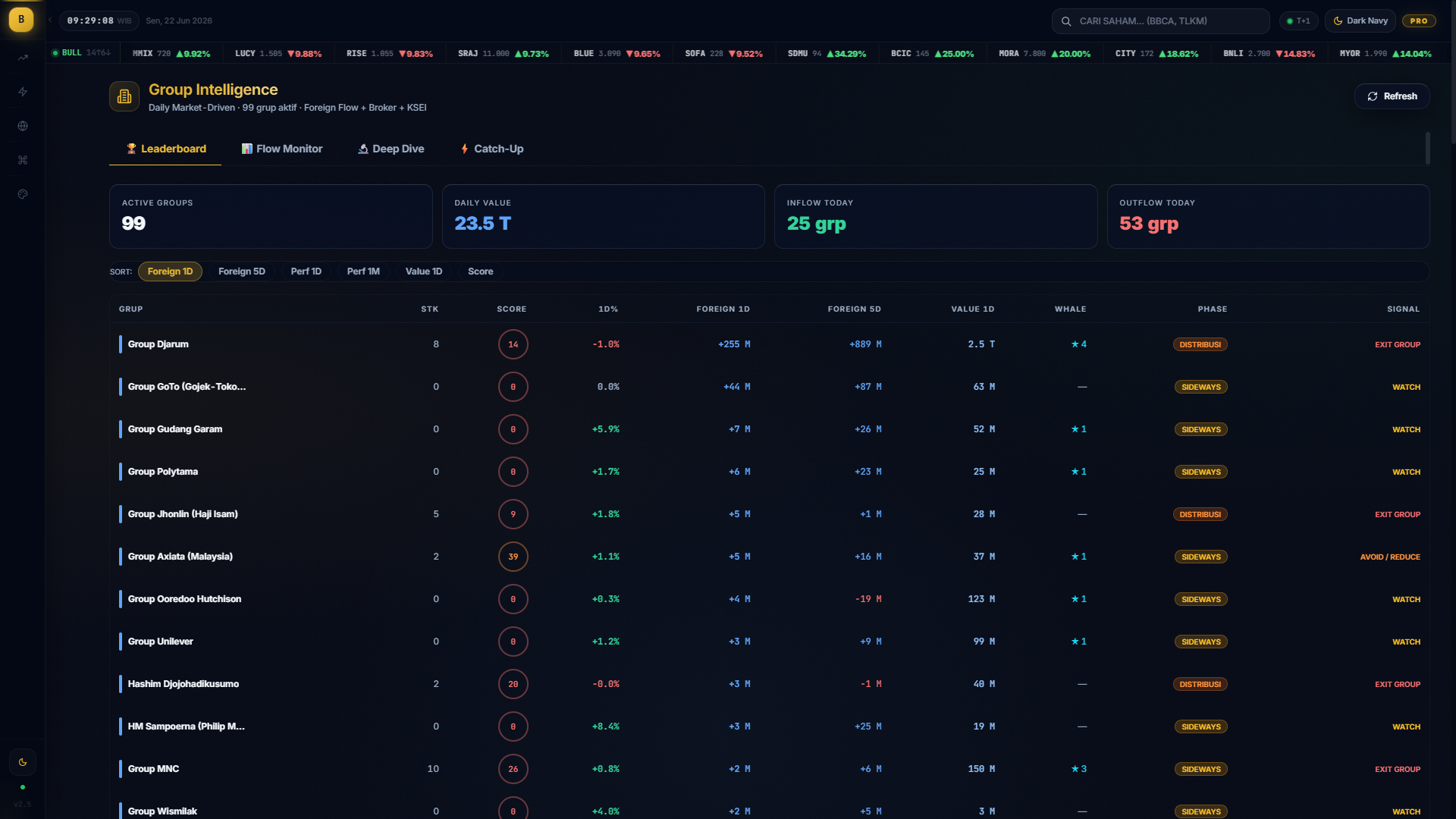Click whale star 3 for Group MNC
The width and height of the screenshot is (1456, 819).
pyautogui.click(x=1078, y=769)
